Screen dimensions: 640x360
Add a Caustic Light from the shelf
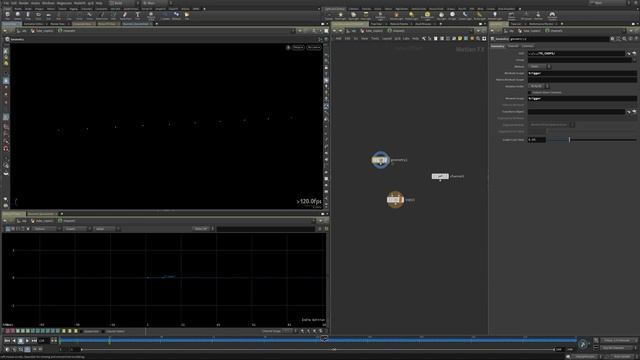[465, 16]
